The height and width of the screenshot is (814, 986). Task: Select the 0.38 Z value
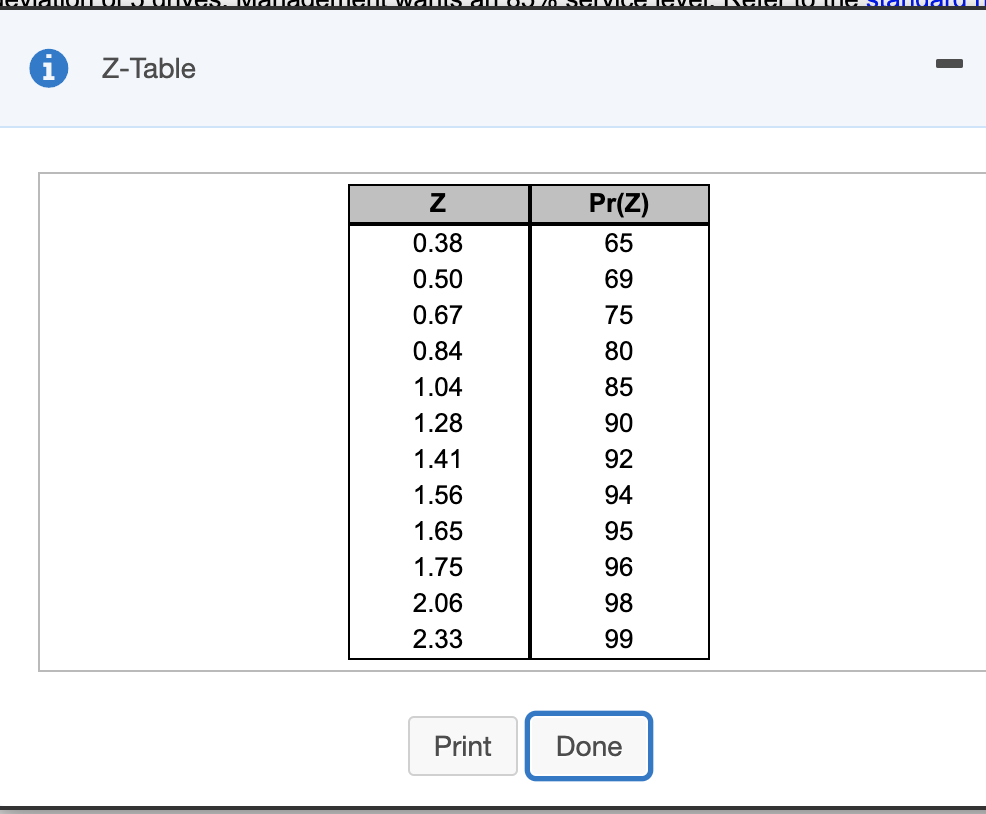438,243
